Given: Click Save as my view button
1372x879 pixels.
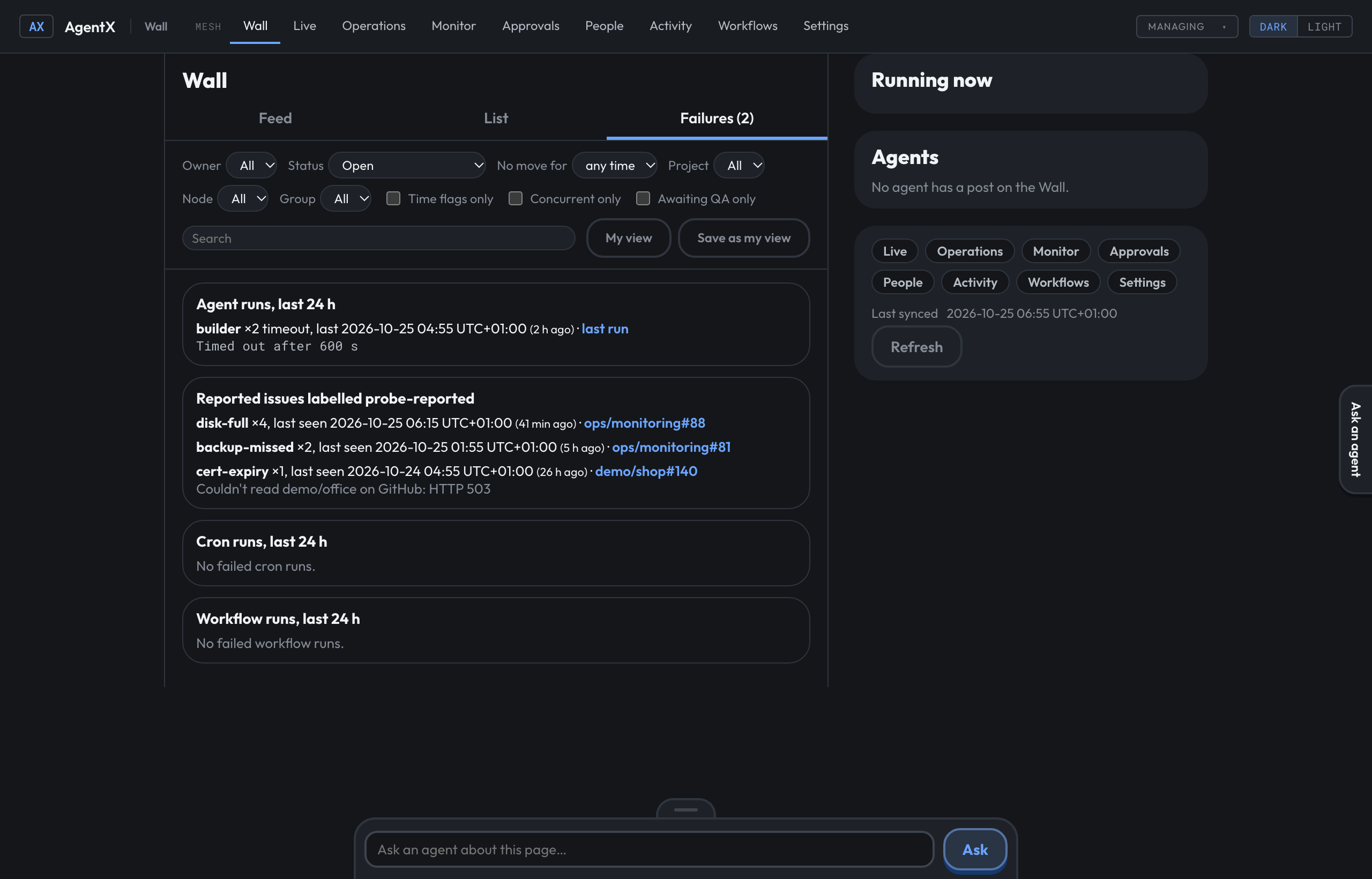Looking at the screenshot, I should pyautogui.click(x=744, y=238).
